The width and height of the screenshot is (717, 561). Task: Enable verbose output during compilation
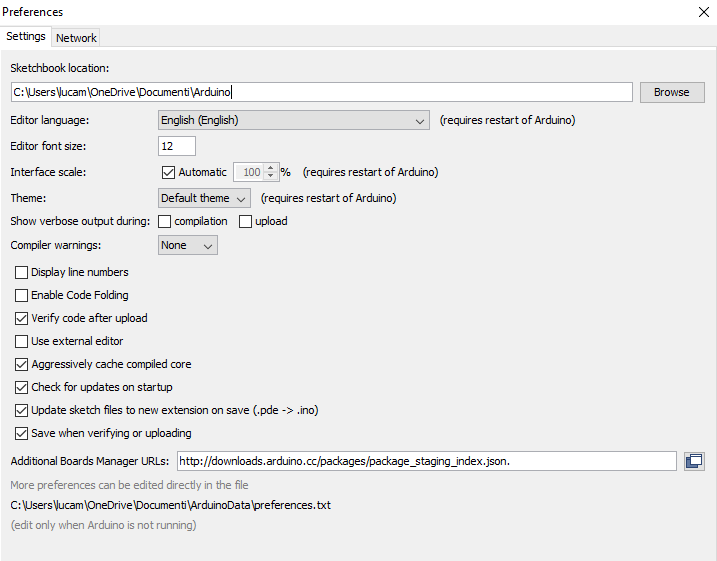166,221
